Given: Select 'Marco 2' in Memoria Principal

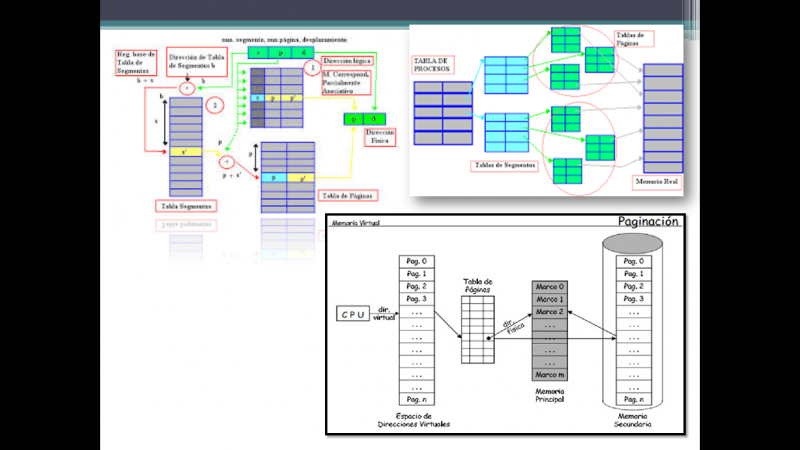Looking at the screenshot, I should point(550,312).
